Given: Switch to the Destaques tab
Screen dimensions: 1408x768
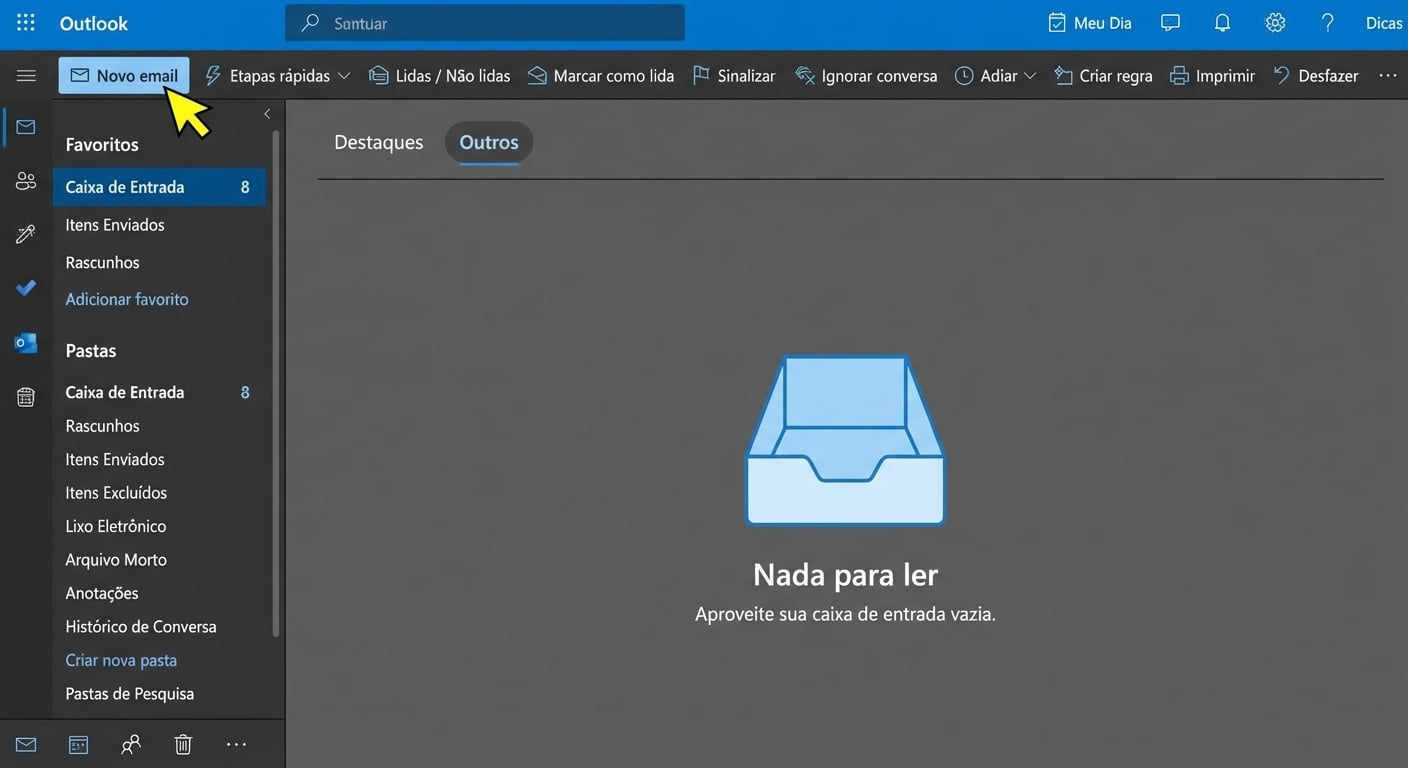Looking at the screenshot, I should click(378, 141).
